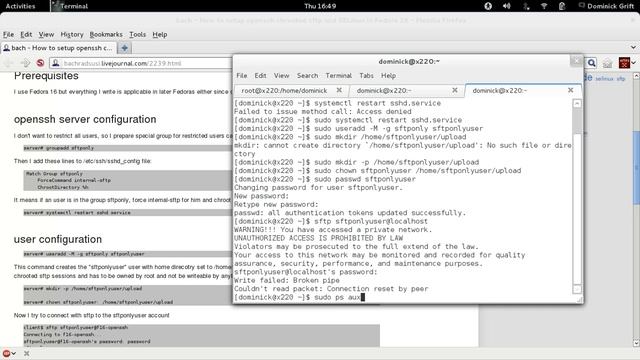Open the Terminal menu in terminal window
640x360 pixels.
click(338, 76)
